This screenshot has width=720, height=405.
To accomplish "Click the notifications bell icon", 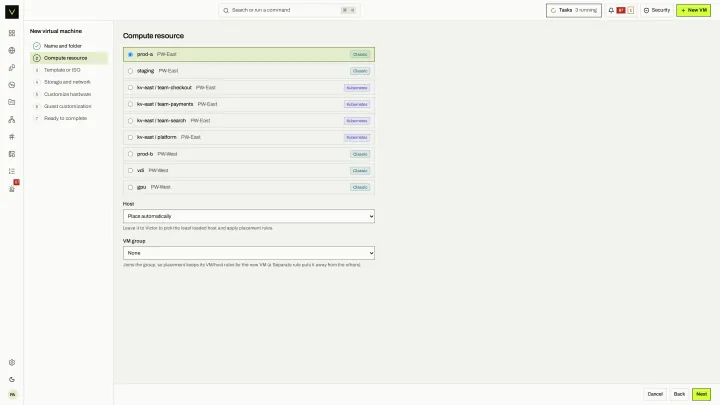I will tap(611, 10).
